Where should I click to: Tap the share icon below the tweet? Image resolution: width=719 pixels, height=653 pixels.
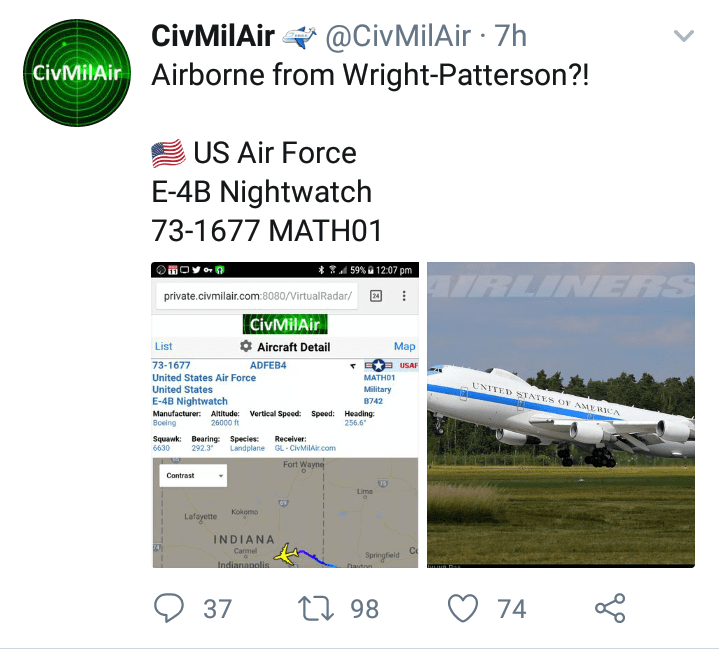[610, 608]
